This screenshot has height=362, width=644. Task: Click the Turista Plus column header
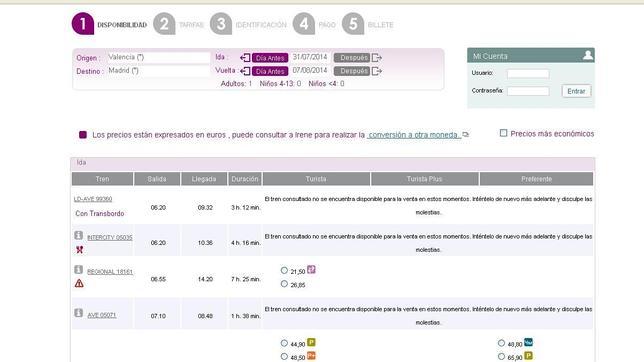tap(425, 179)
